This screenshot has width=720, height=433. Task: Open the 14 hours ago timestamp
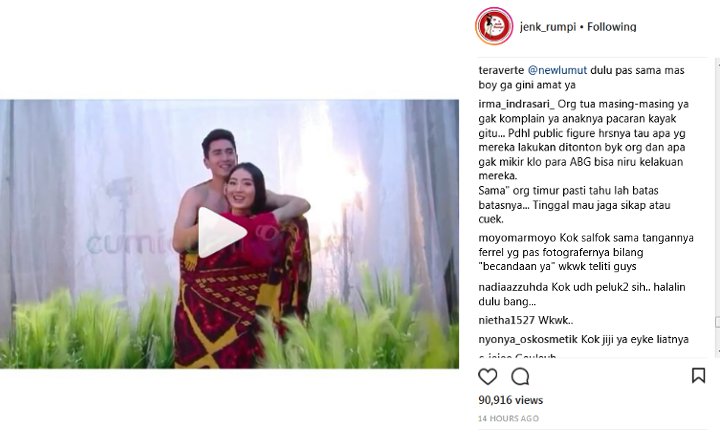tap(508, 418)
